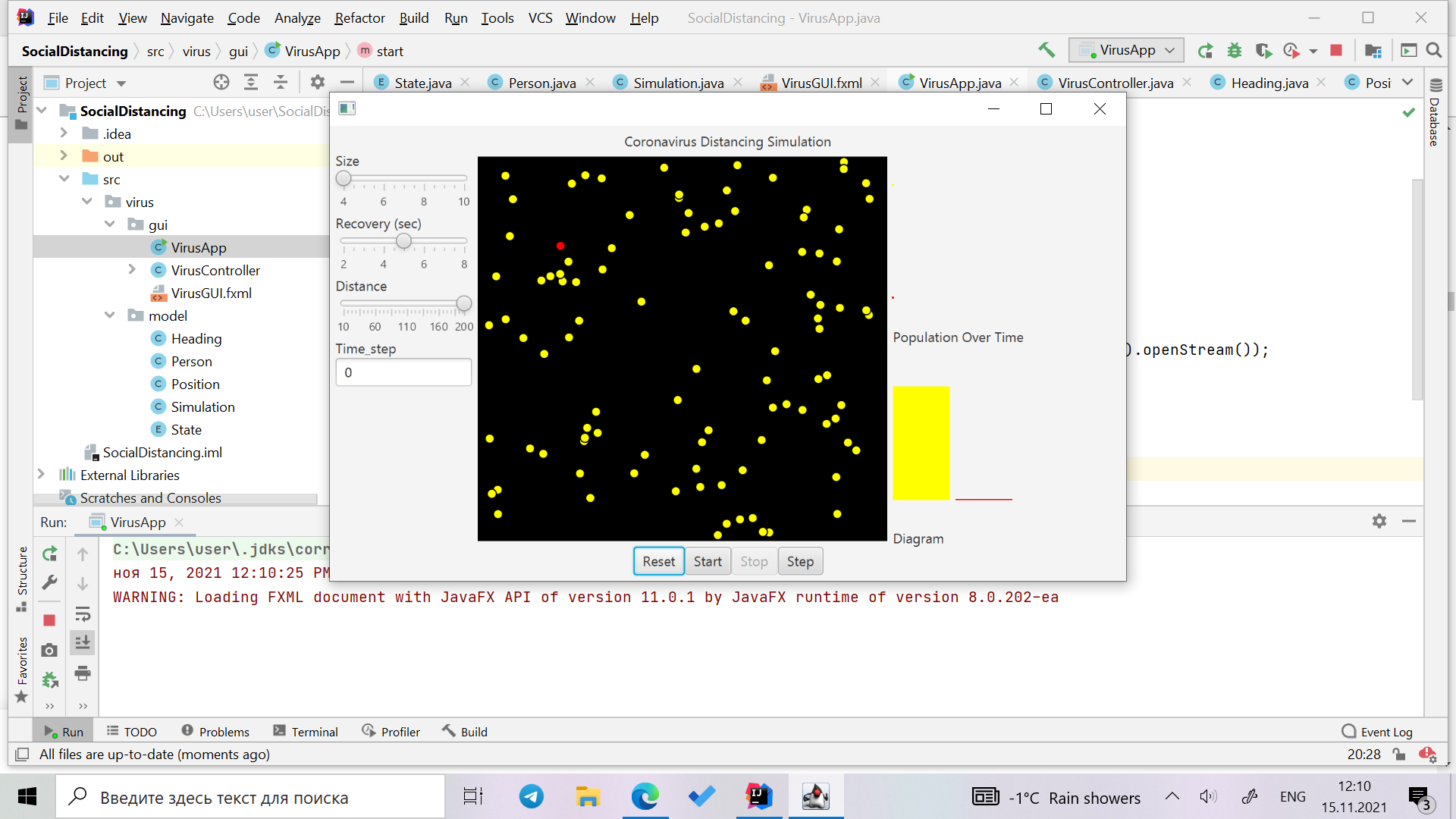Open Run panel settings gear
Screen dimensions: 1456x819
(1379, 521)
